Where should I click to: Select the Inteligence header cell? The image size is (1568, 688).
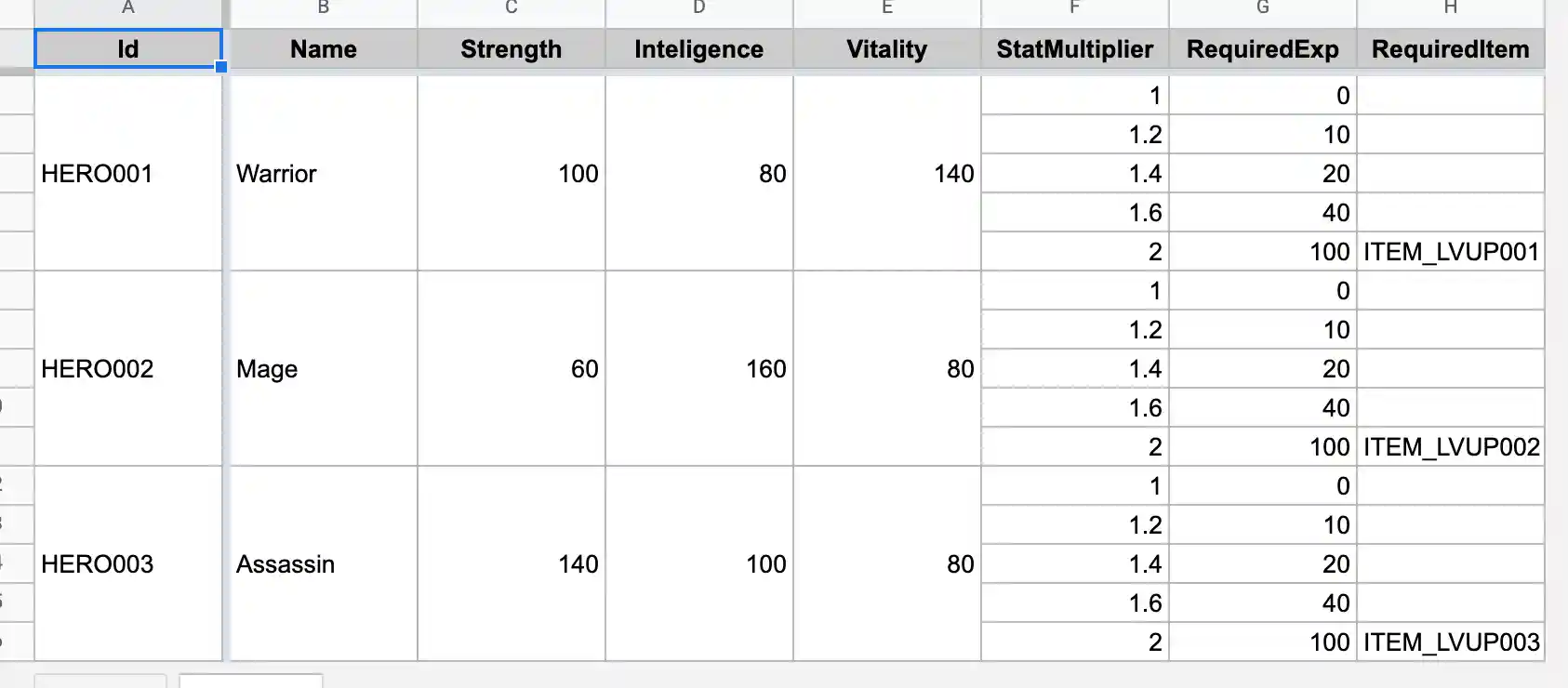click(x=698, y=49)
